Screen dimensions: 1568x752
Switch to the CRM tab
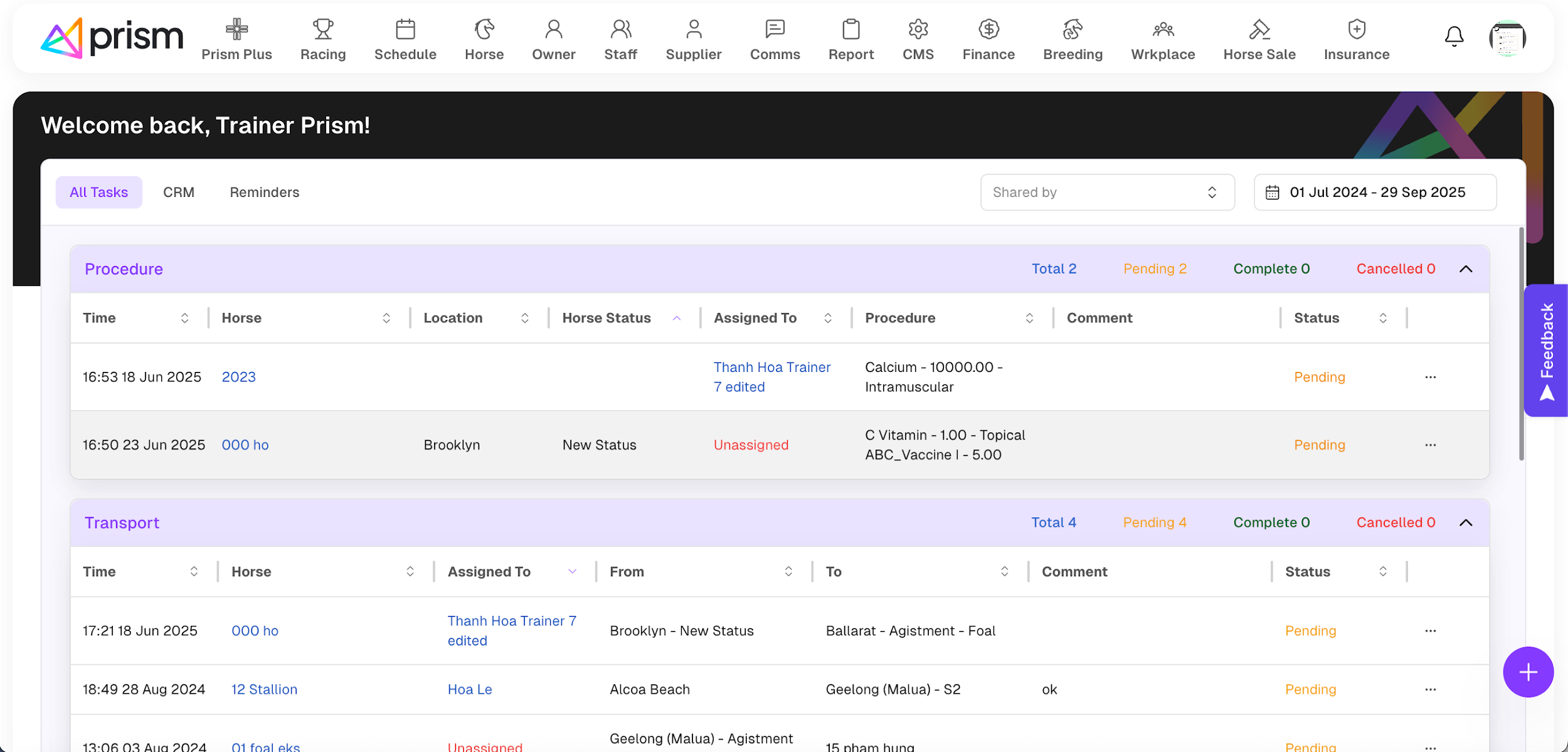(179, 193)
